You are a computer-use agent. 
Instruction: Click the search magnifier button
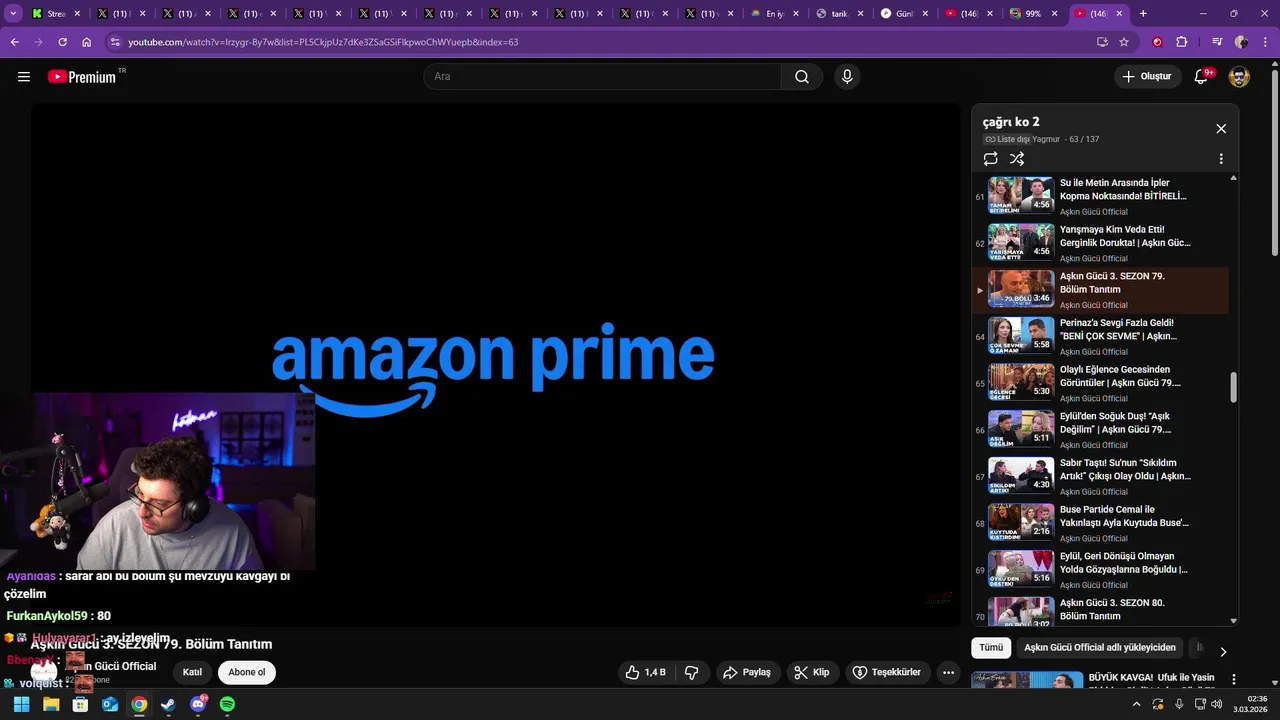[x=802, y=77]
